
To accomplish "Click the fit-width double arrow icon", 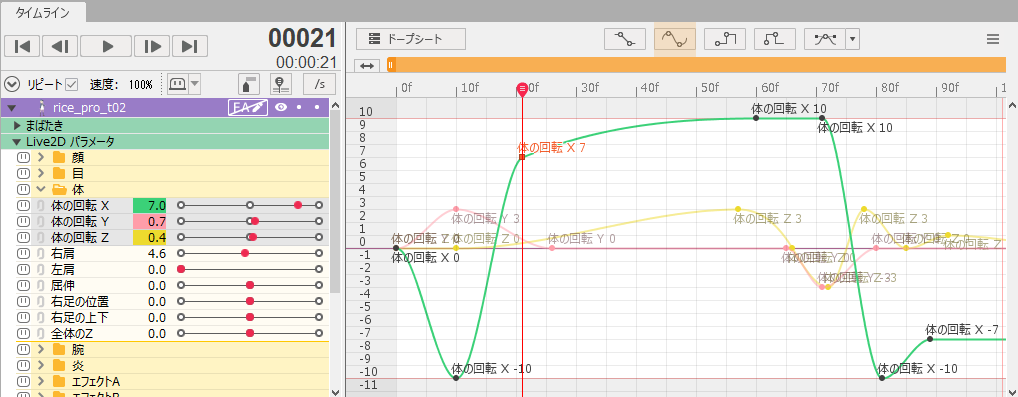I will tap(367, 66).
